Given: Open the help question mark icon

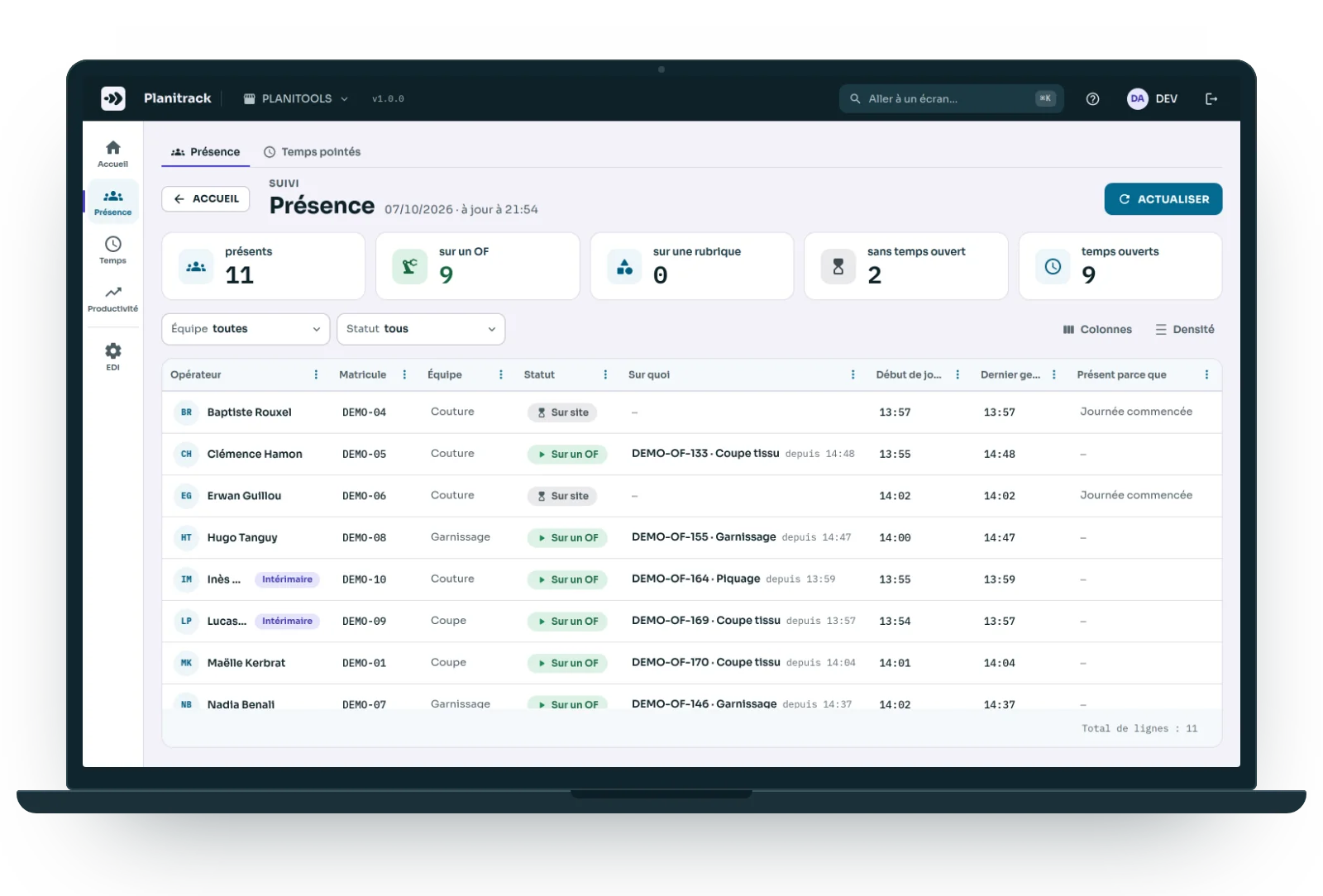Looking at the screenshot, I should tap(1092, 98).
